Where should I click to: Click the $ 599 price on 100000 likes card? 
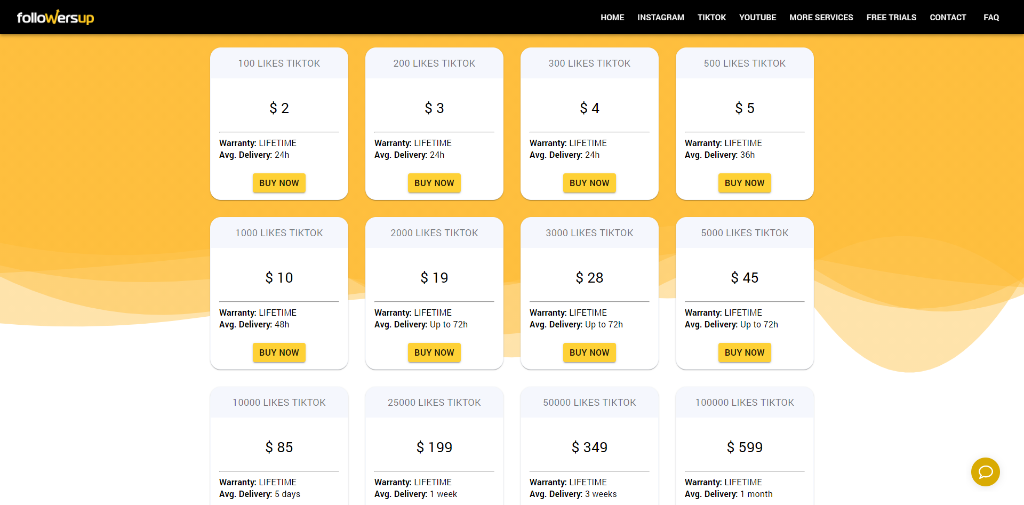[x=744, y=447]
